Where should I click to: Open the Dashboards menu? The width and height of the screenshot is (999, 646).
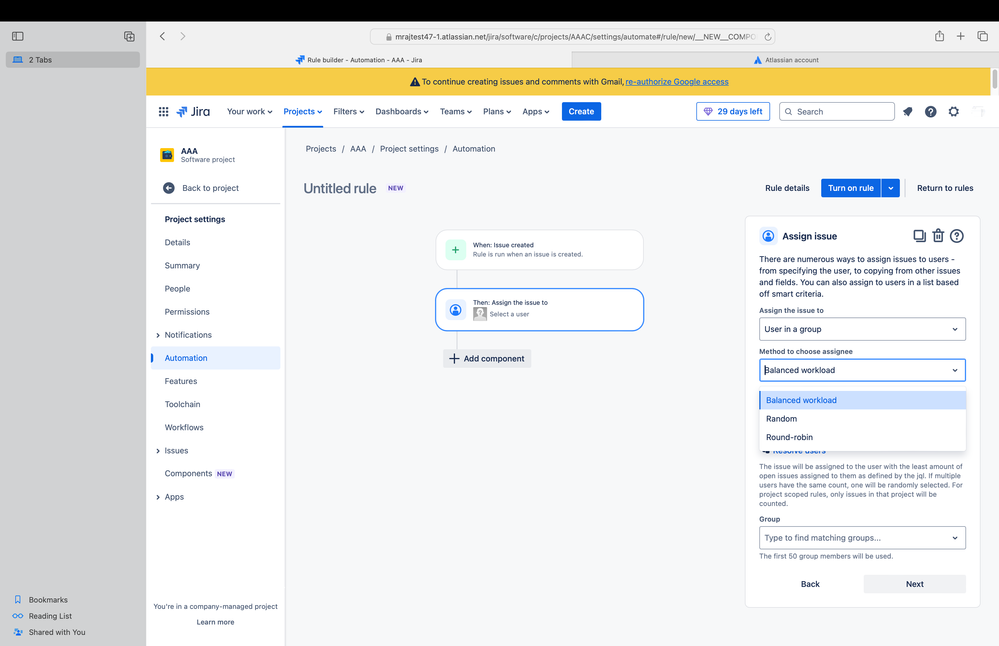(x=402, y=111)
